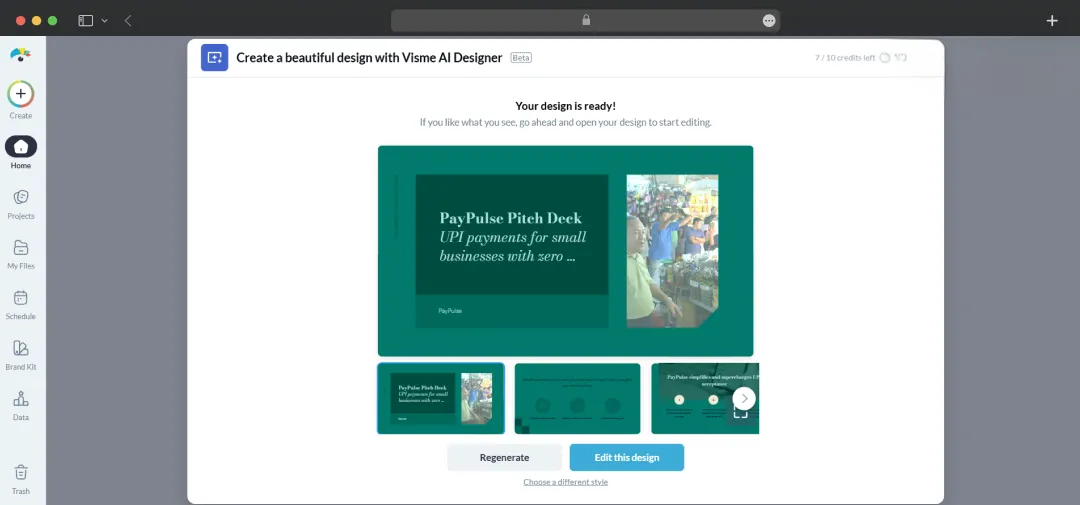Screen dimensions: 1080x505
Task: Open Data section in sidebar
Action: [x=21, y=406]
